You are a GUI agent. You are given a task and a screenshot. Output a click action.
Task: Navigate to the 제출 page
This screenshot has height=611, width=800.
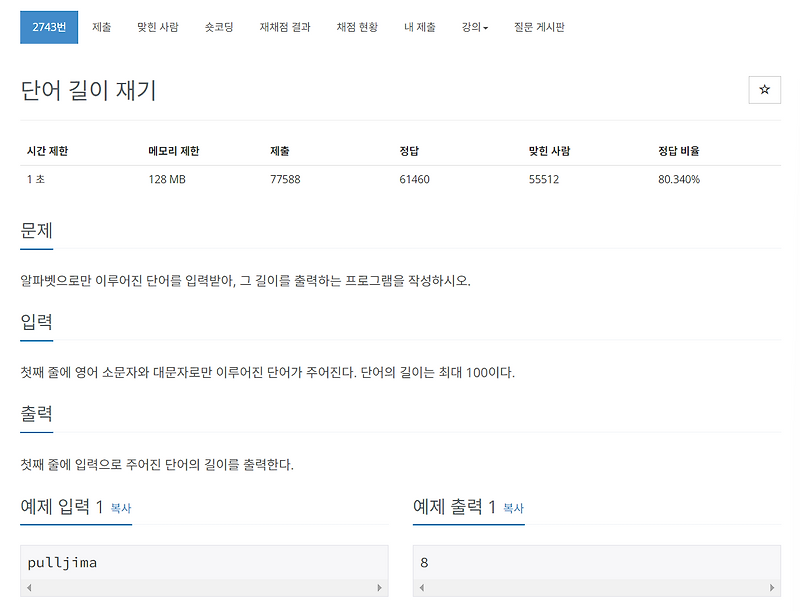102,28
